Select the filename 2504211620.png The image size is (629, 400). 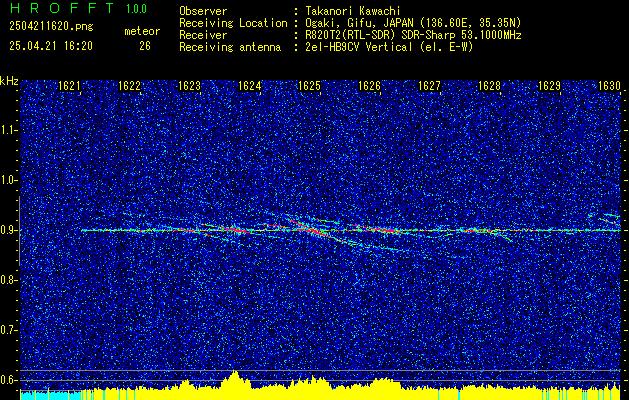coord(51,27)
